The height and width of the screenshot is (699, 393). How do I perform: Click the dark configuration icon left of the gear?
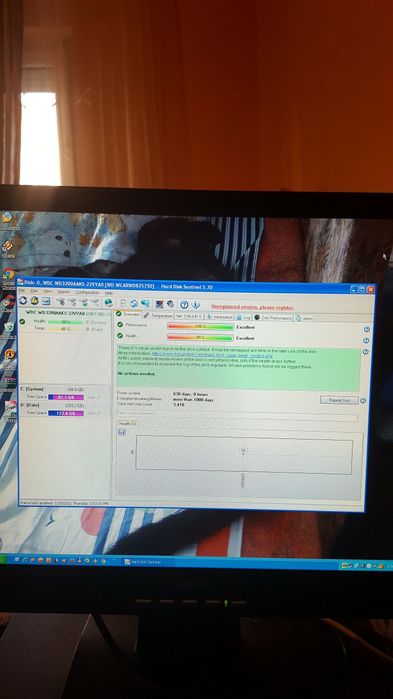(159, 304)
